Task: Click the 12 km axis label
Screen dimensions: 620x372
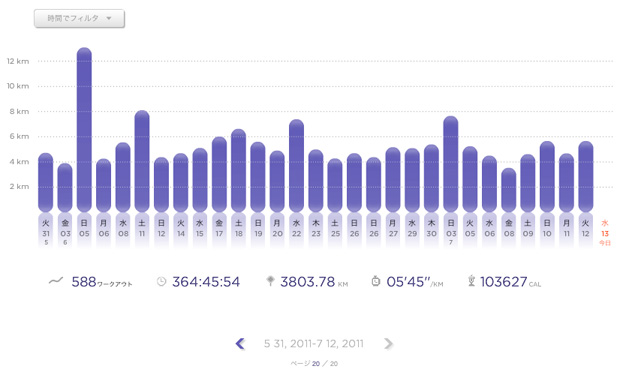Action: tap(18, 61)
